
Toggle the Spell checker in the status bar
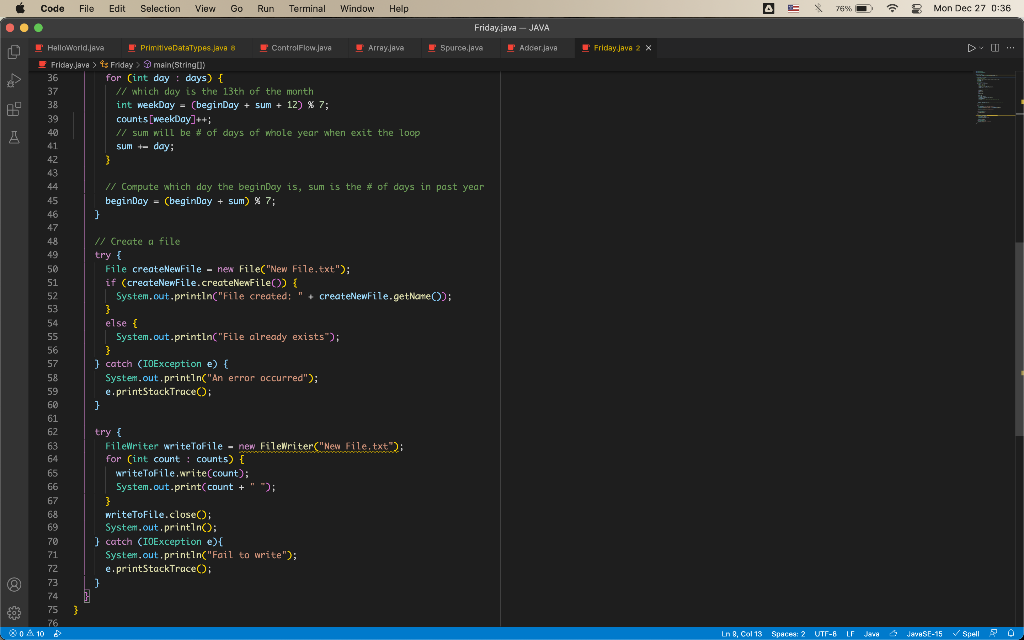[966, 633]
